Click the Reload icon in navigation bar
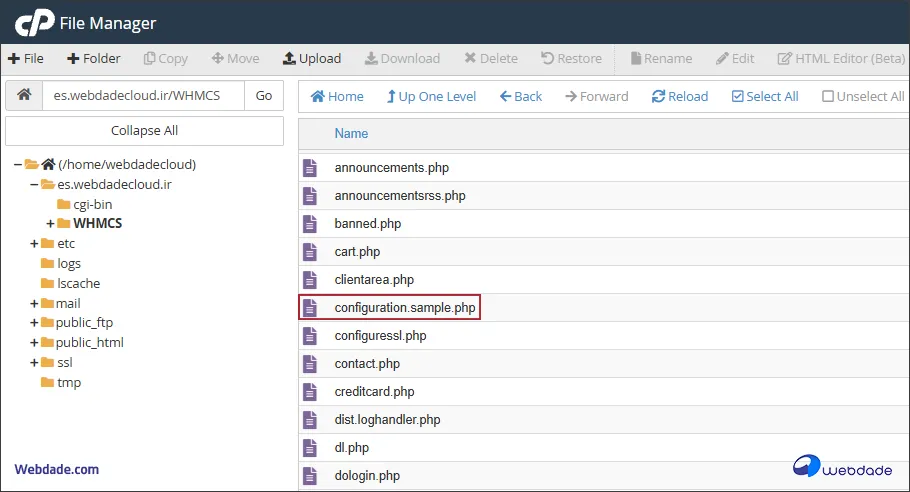 coord(658,97)
